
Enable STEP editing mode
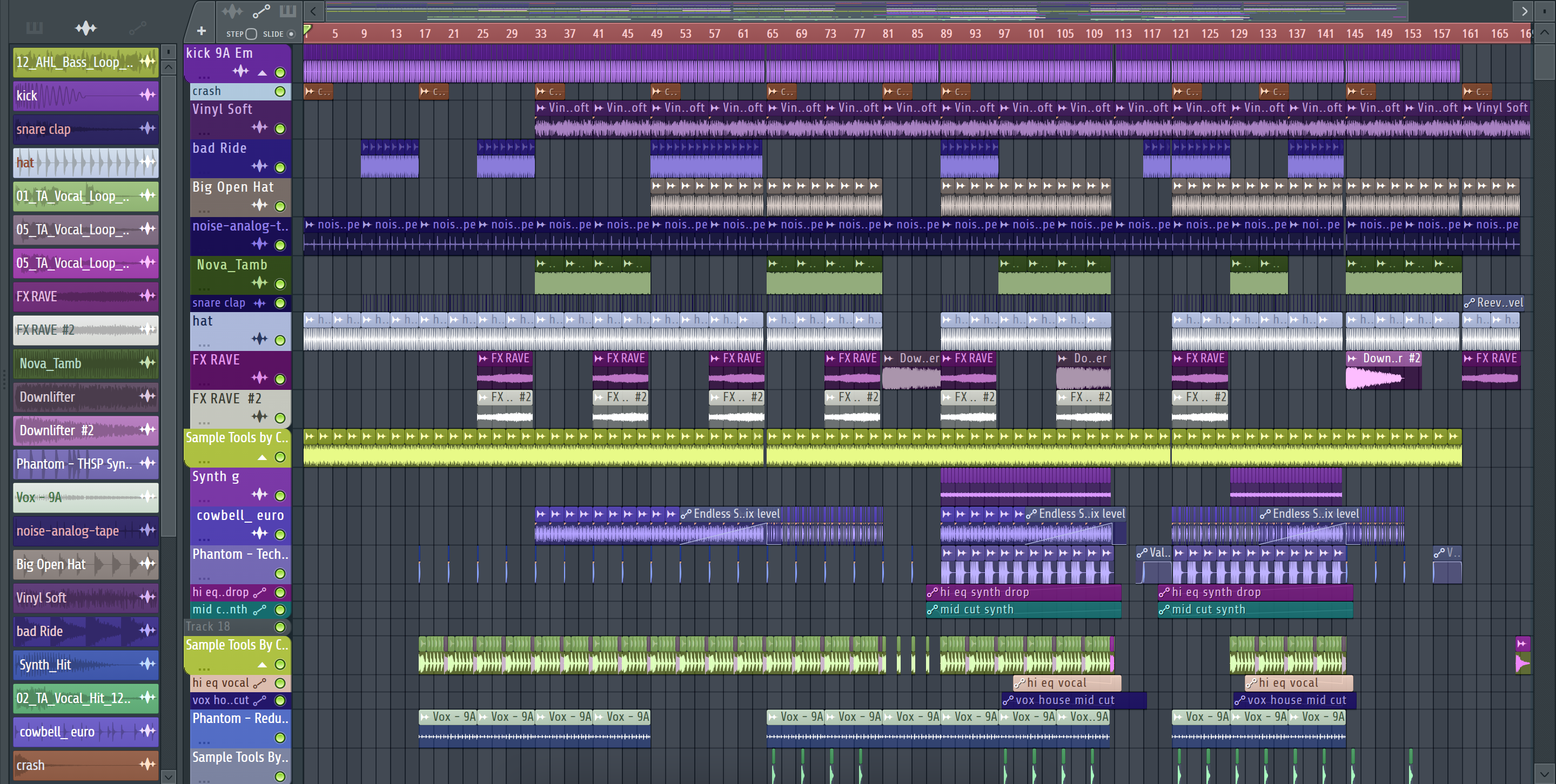(251, 35)
